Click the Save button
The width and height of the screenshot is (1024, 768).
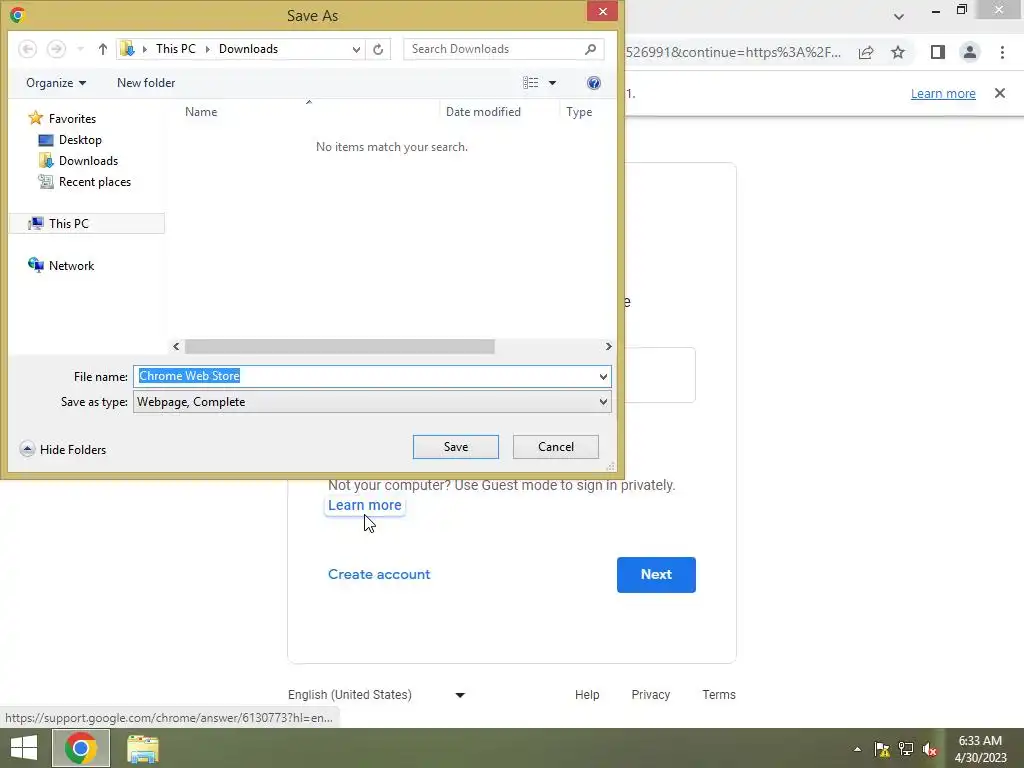coord(456,447)
